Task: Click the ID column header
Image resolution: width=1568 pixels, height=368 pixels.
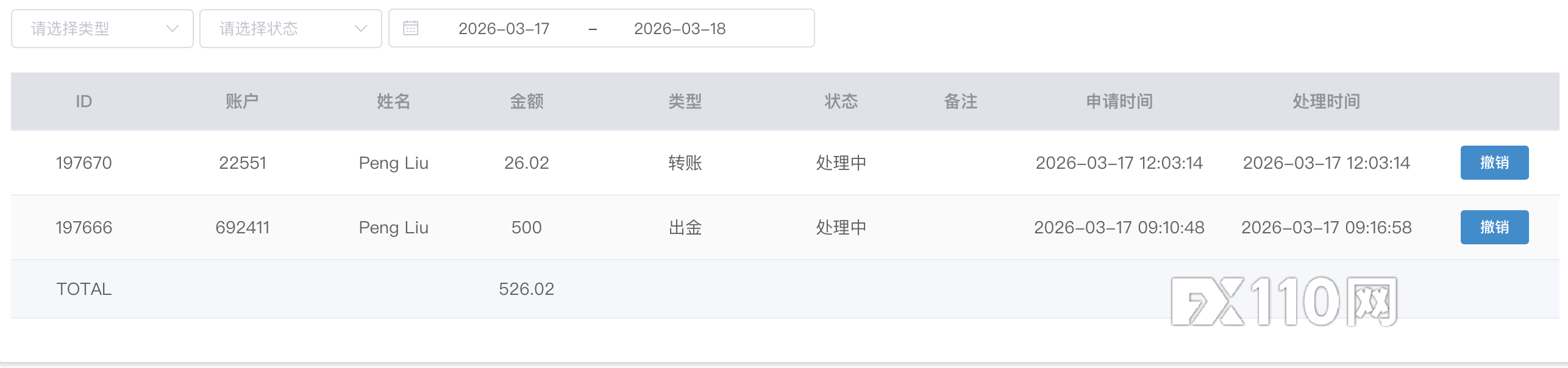Action: [84, 101]
